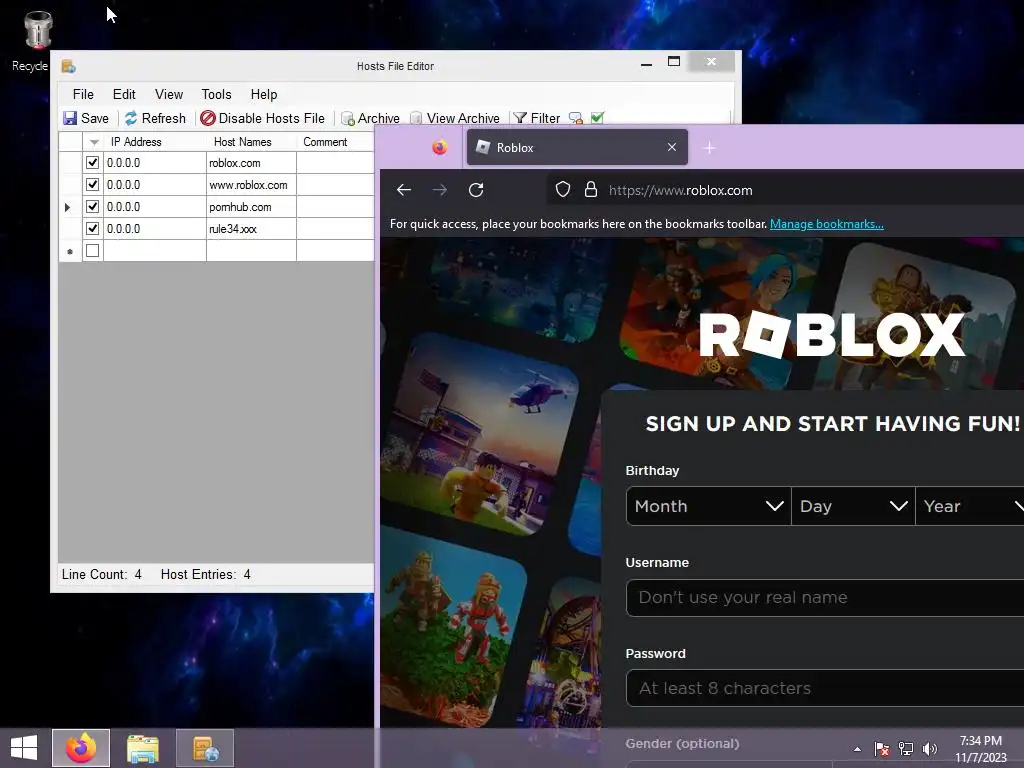Open the Windows Start menu
This screenshot has height=768, width=1024.
pyautogui.click(x=24, y=748)
